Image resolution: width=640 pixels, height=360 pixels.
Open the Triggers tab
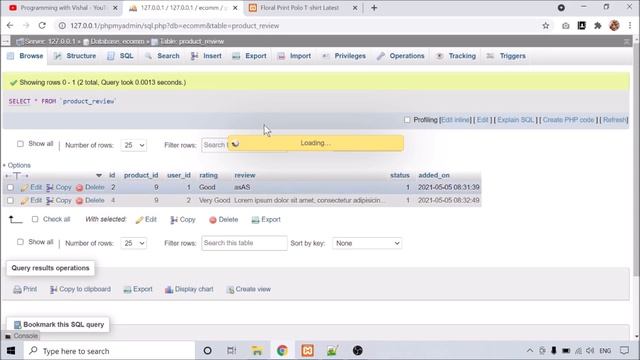pyautogui.click(x=506, y=56)
